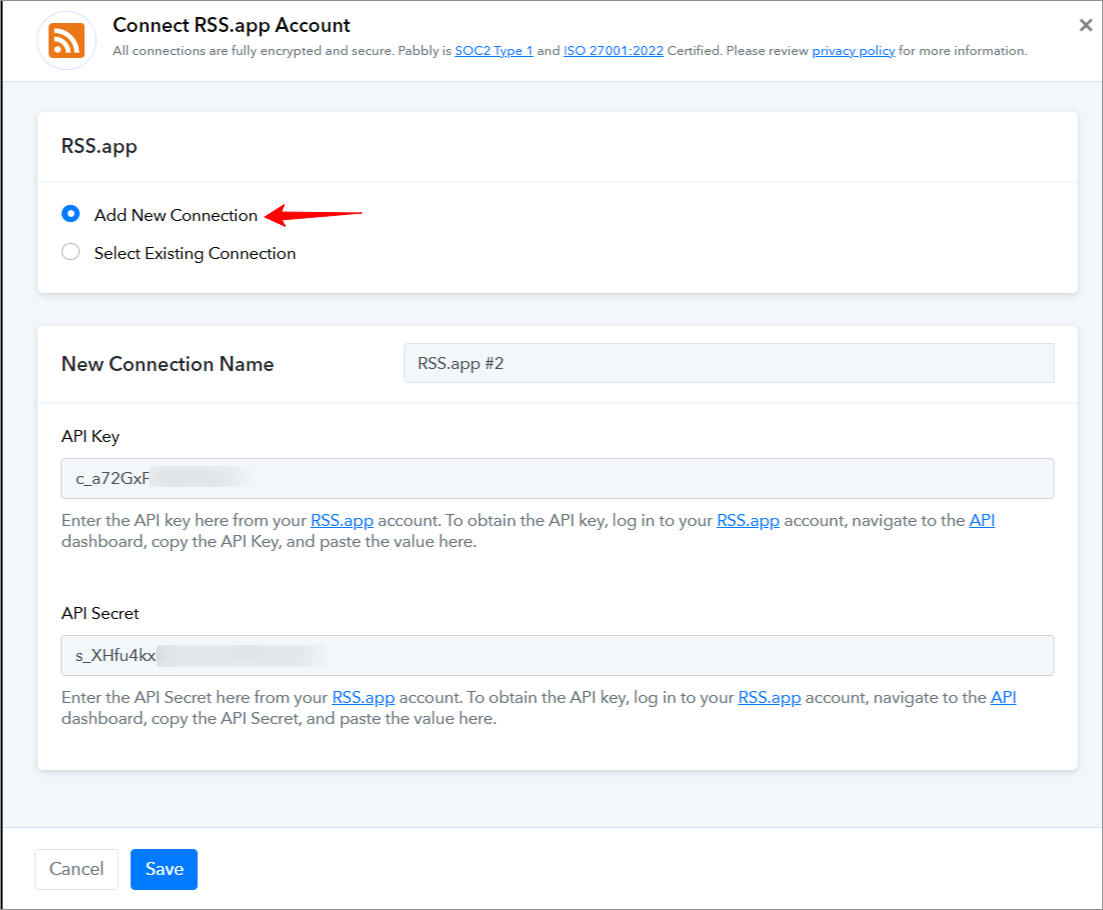Click the orange RSS.app logo icon
Screen dimensions: 1103x910
67,40
